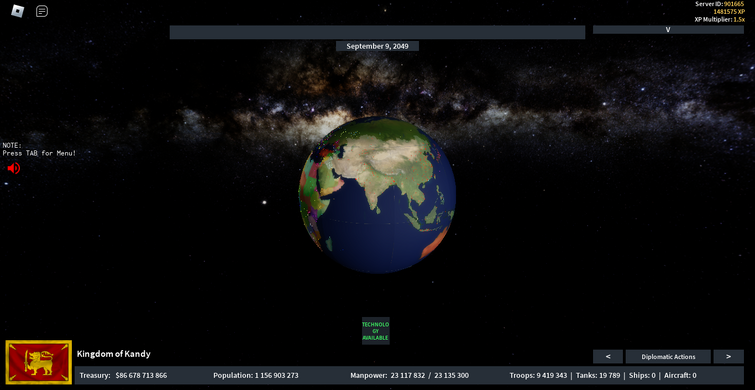Click the Troops count
This screenshot has height=390, width=755.
(538, 376)
